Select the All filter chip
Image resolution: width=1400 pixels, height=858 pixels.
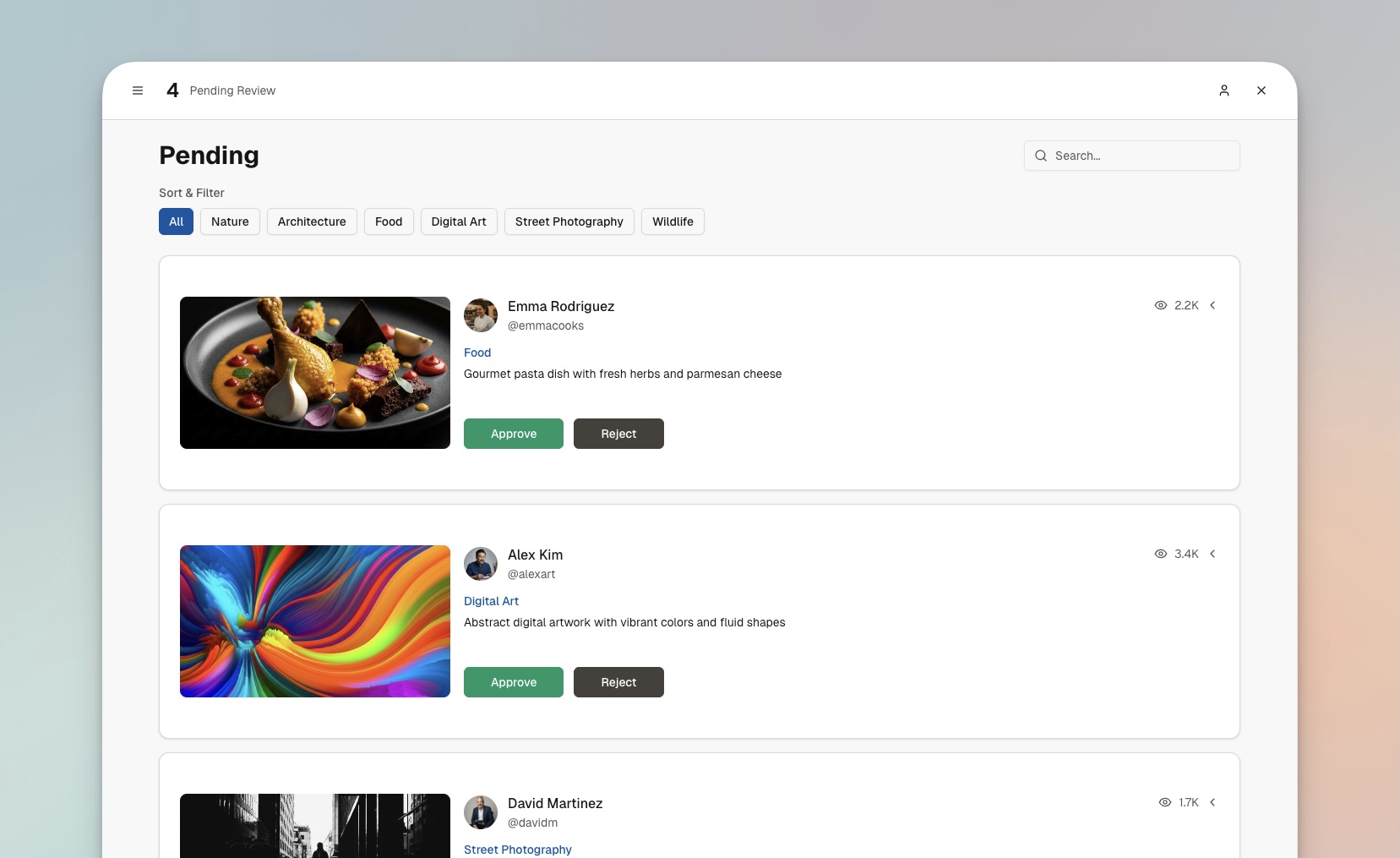(x=176, y=221)
